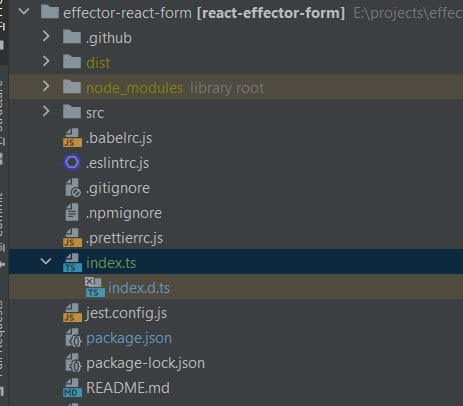Select the index.d.ts file entry
The width and height of the screenshot is (463, 406).
[139, 288]
